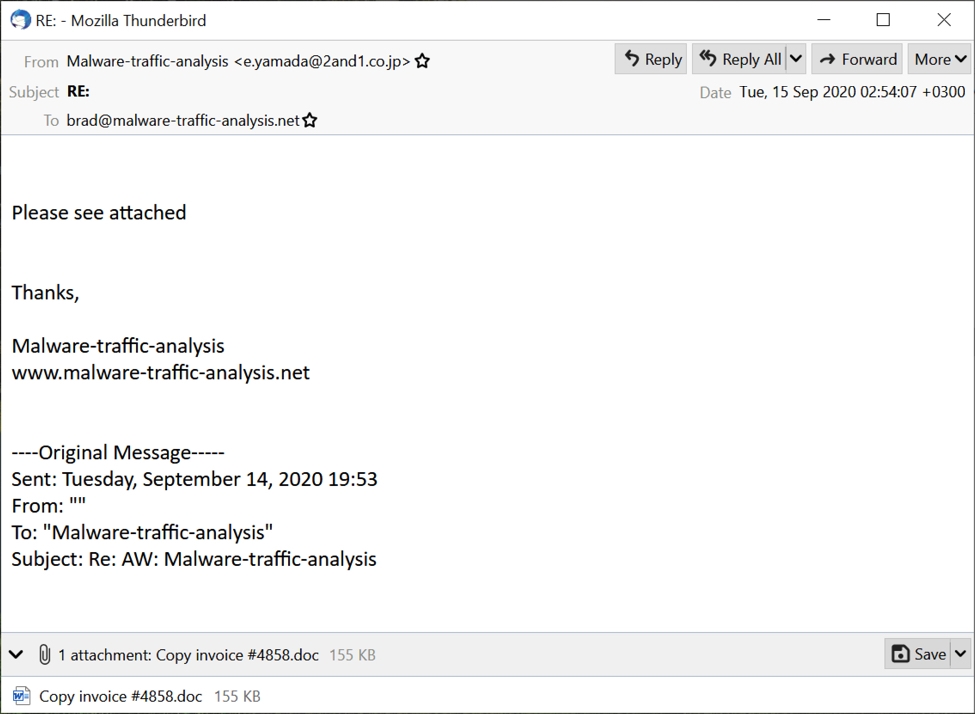Click the Reply button
Screen dimensions: 975x714
pyautogui.click(x=650, y=59)
